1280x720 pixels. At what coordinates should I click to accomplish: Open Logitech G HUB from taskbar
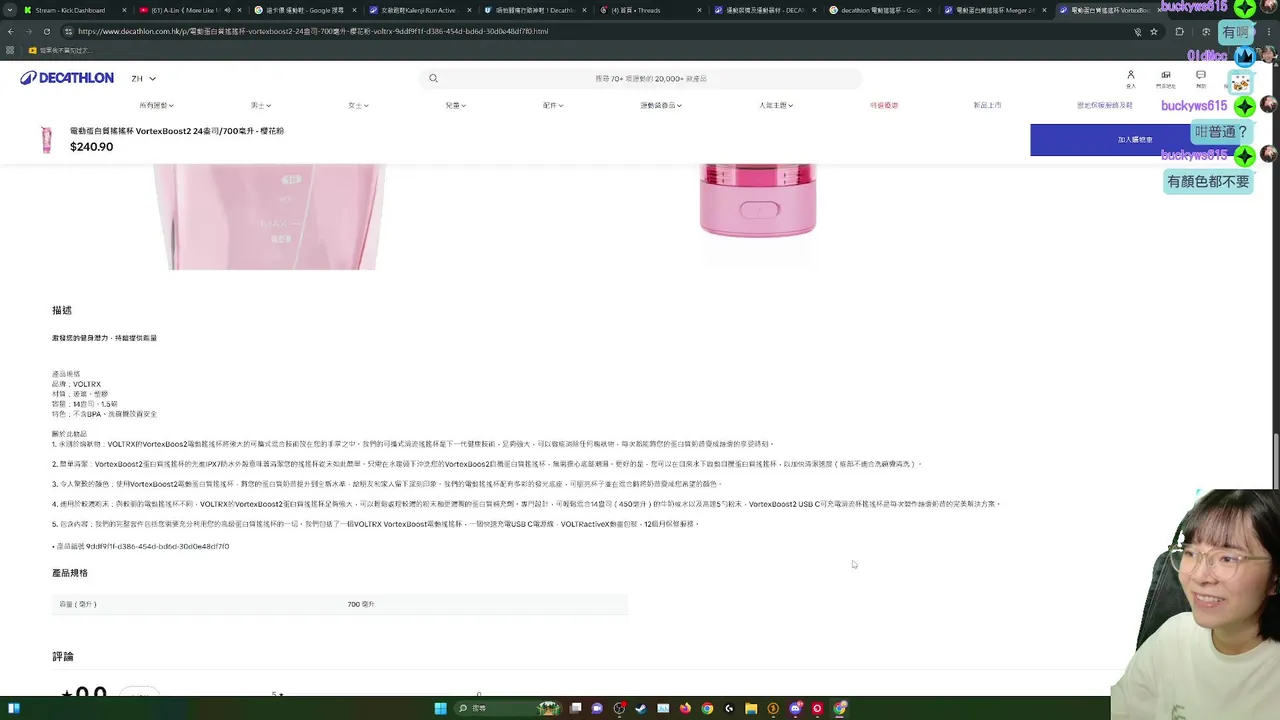729,708
